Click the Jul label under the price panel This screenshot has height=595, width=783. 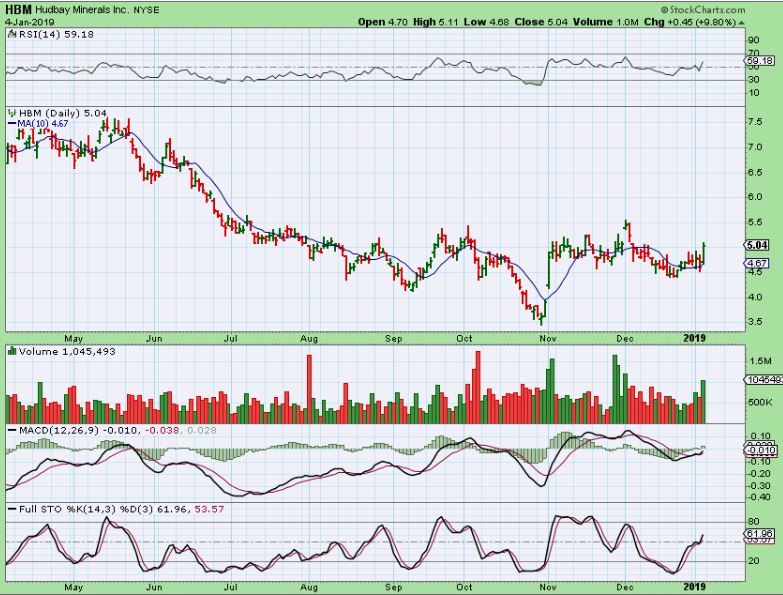(x=230, y=339)
